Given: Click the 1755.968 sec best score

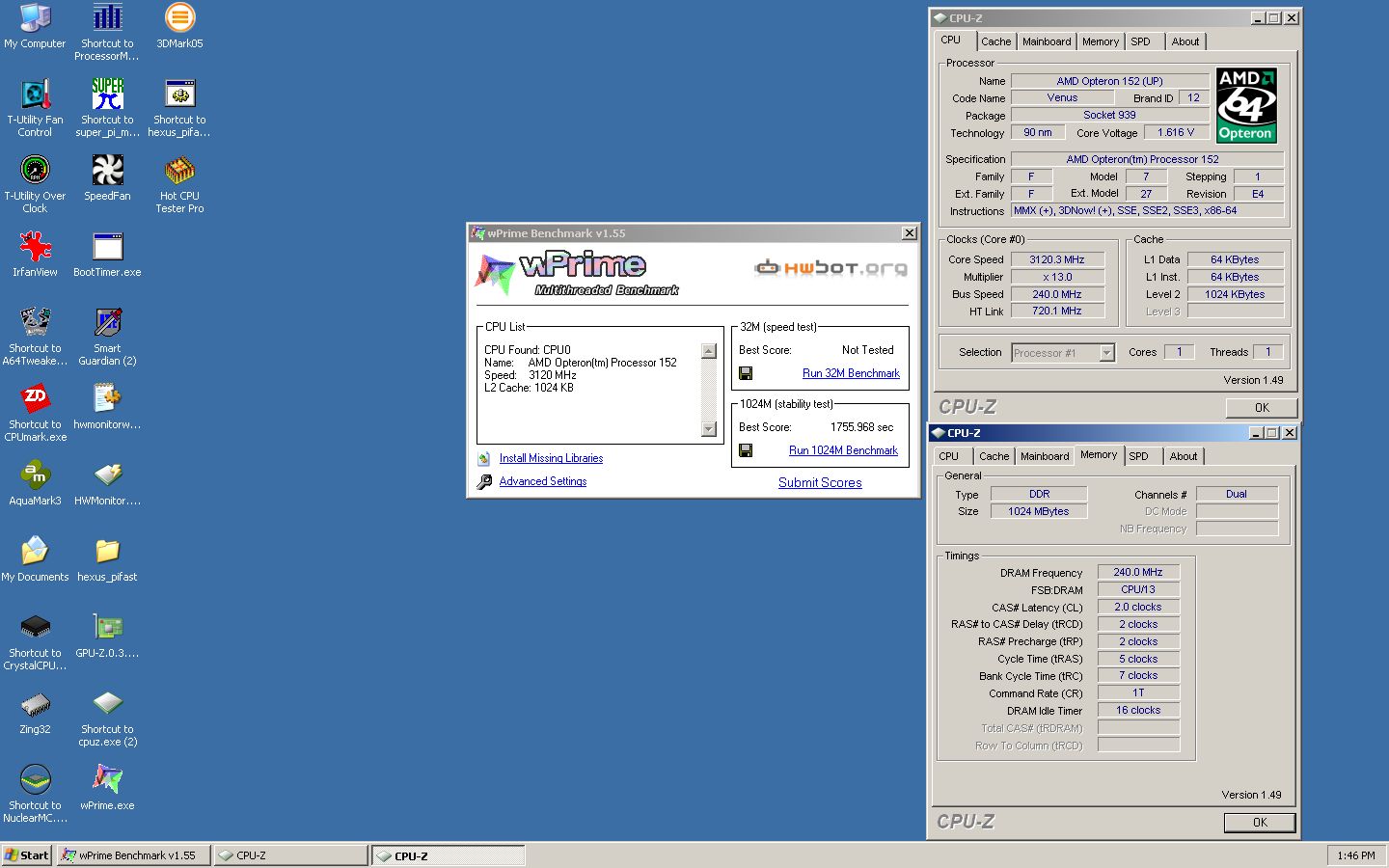Looking at the screenshot, I should click(x=862, y=427).
